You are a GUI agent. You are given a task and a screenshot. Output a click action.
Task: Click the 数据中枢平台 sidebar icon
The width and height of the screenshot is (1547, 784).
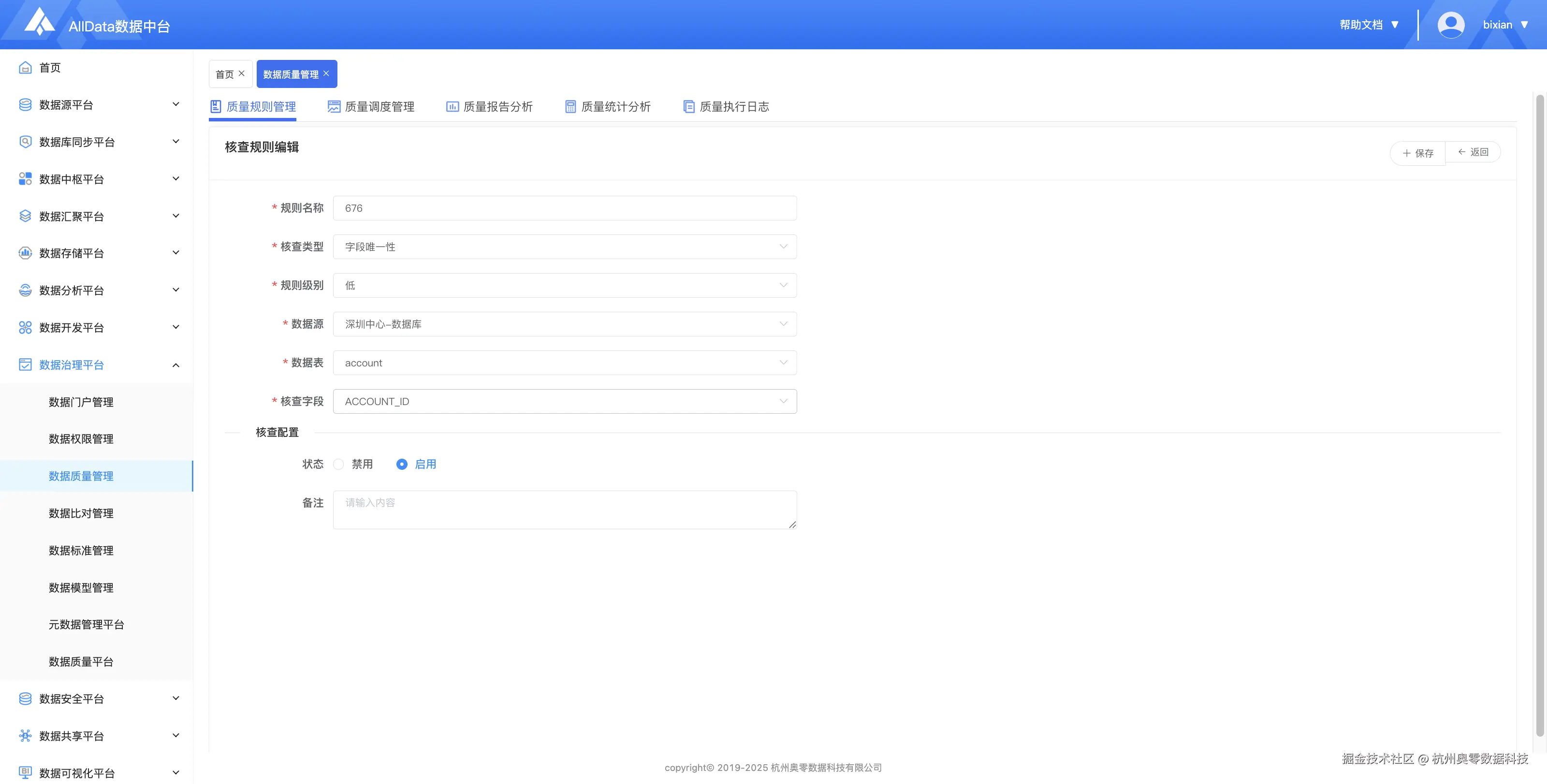(25, 179)
